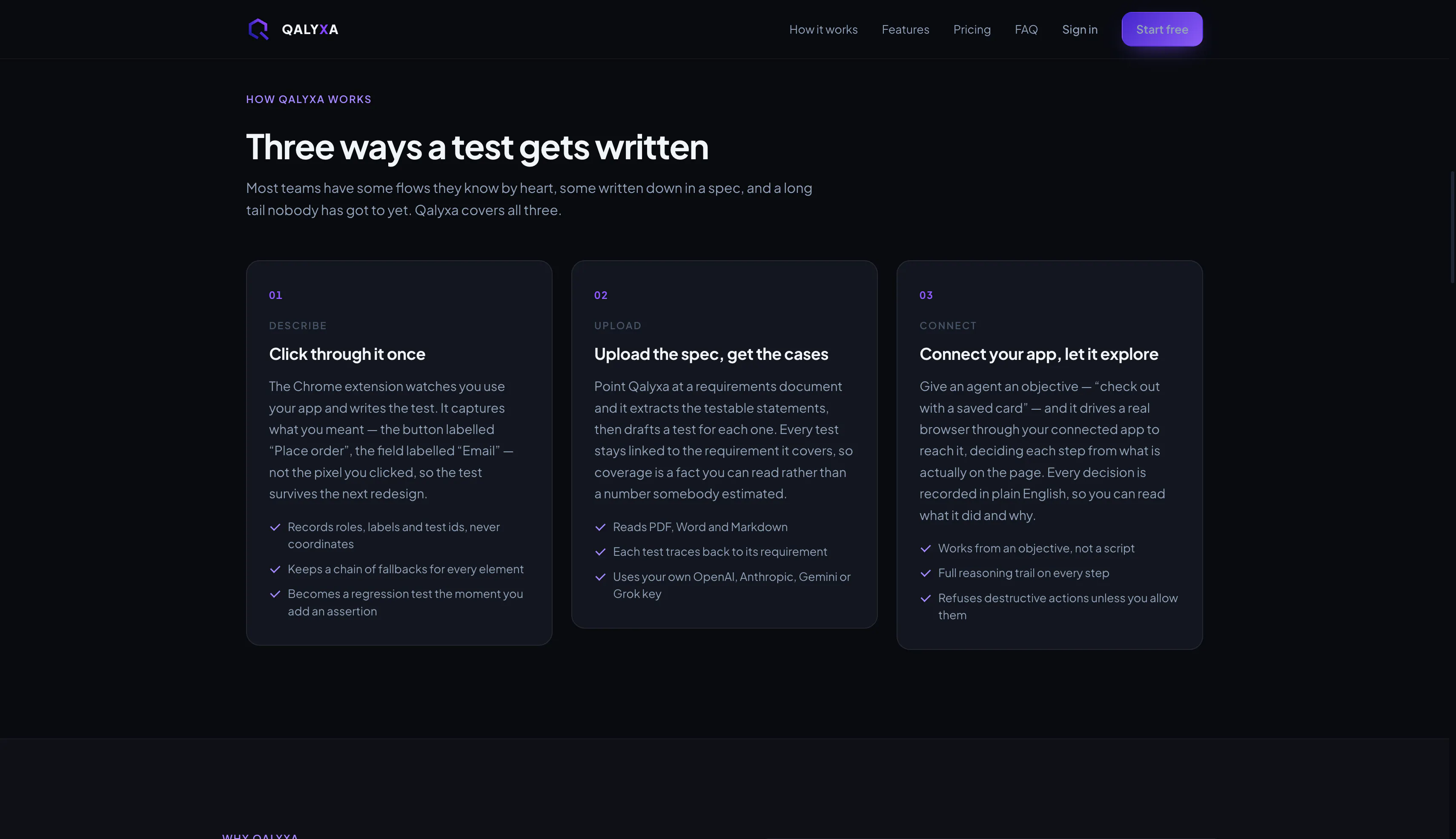The image size is (1456, 839).
Task: Click the Connect your app, let it explore title
Action: (1038, 354)
